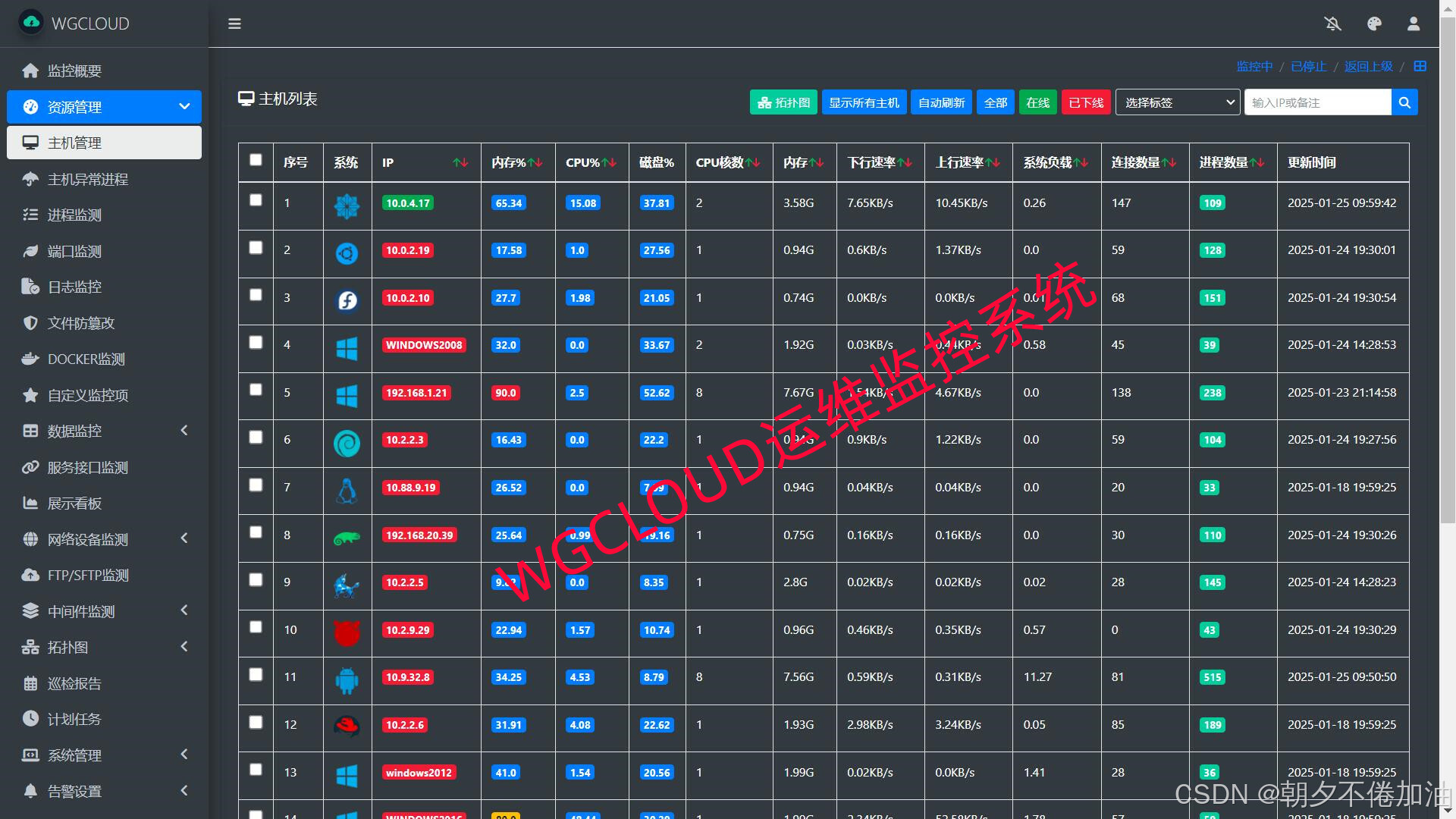1456x819 pixels.
Task: Click the IP or remark search field
Action: tap(1317, 102)
